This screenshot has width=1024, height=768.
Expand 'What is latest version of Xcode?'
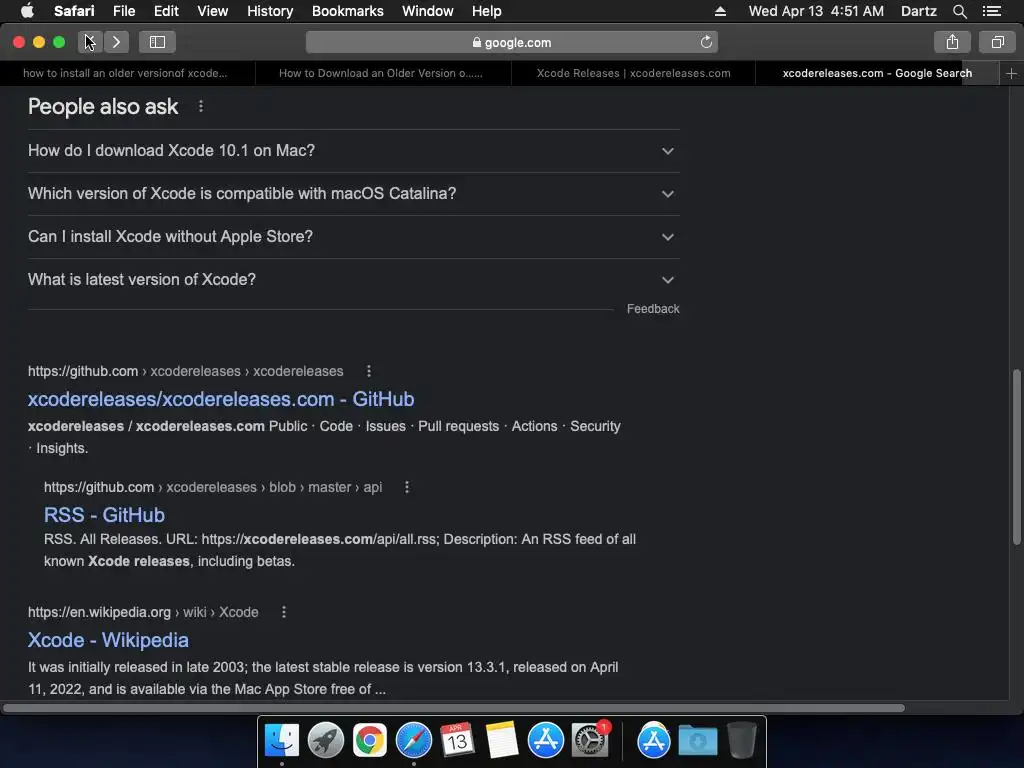pyautogui.click(x=353, y=280)
